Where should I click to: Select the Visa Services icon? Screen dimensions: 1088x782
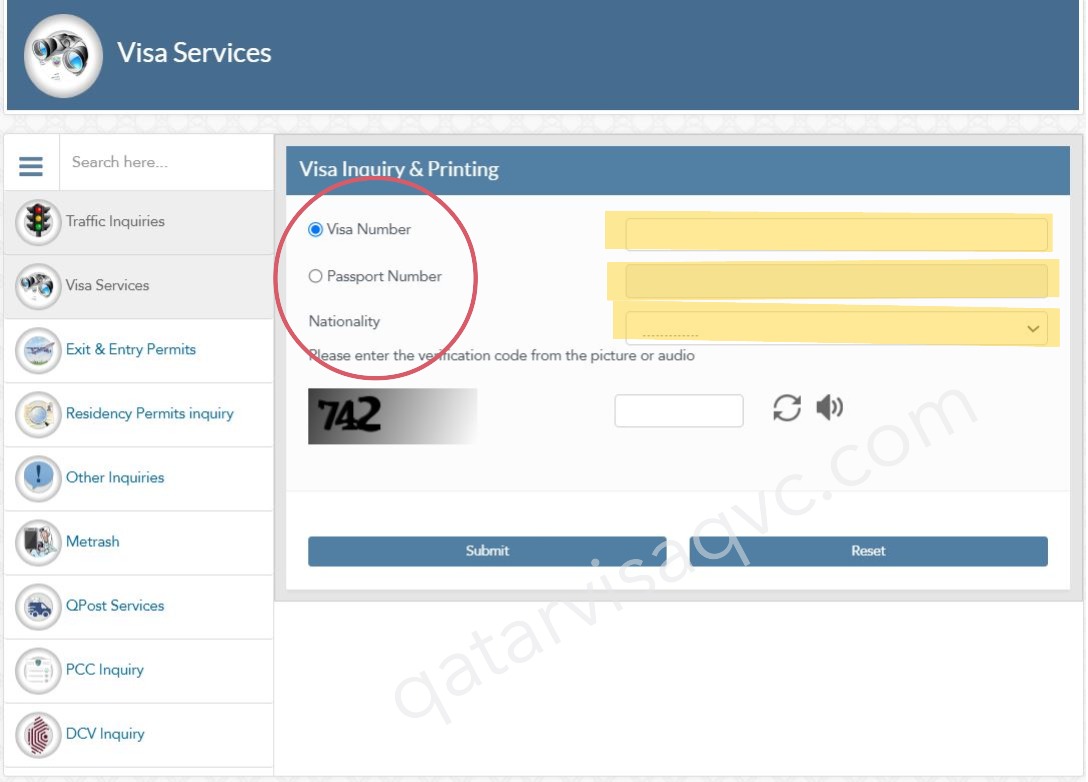click(38, 286)
